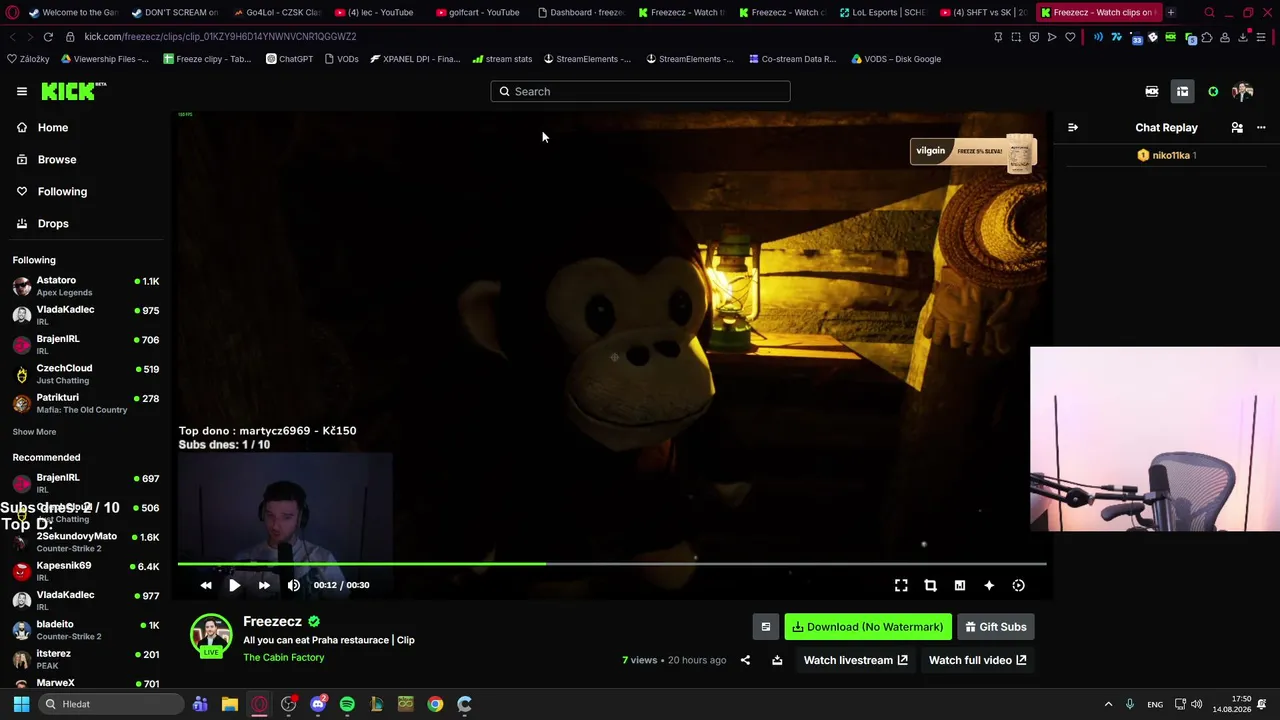Screen dimensions: 1280x720
Task: Click the gray notes icon beside Download
Action: [766, 627]
